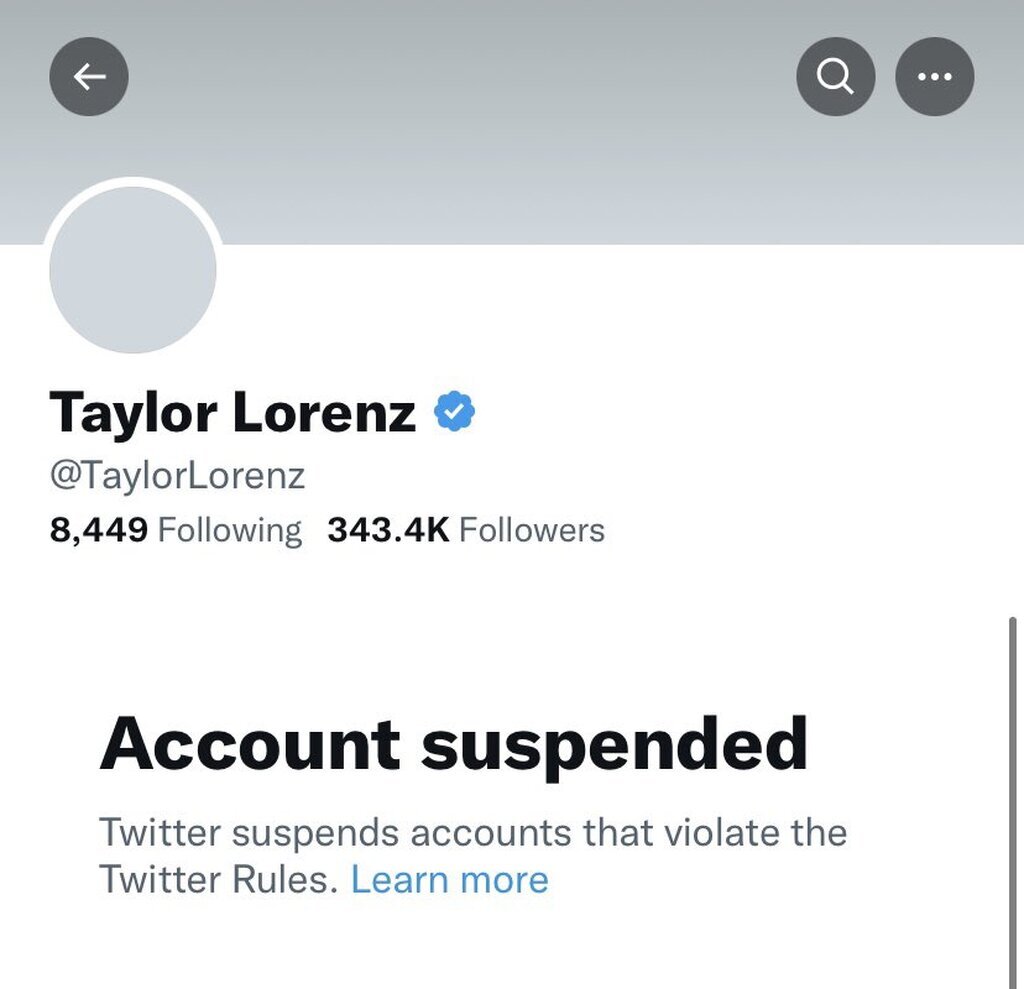Click the Account suspended heading

[x=454, y=745]
